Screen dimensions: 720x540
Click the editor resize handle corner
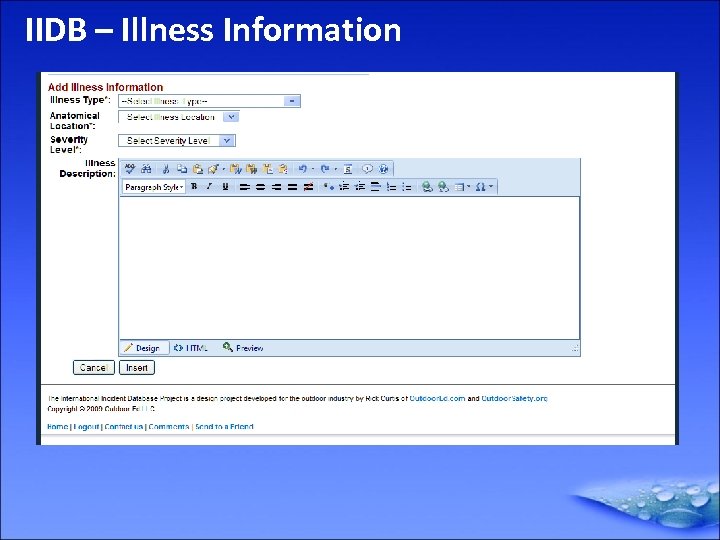tap(575, 349)
